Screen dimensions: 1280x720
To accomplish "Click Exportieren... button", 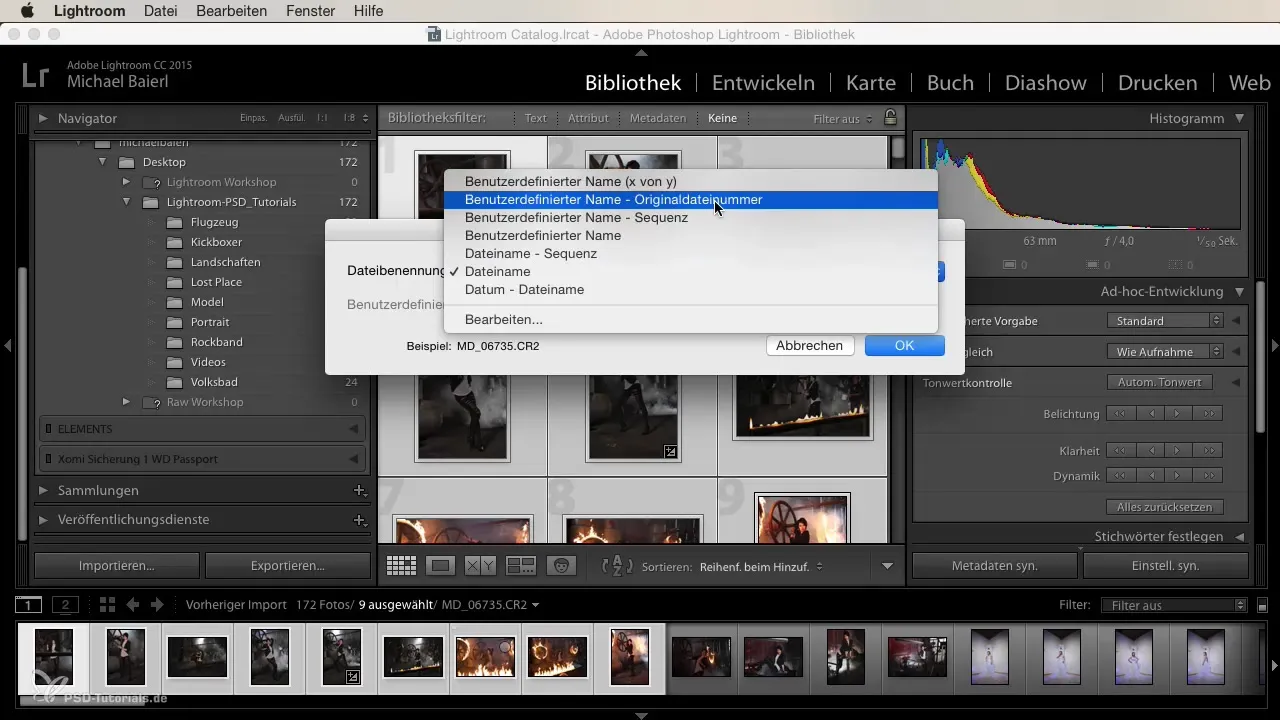I will pos(288,565).
